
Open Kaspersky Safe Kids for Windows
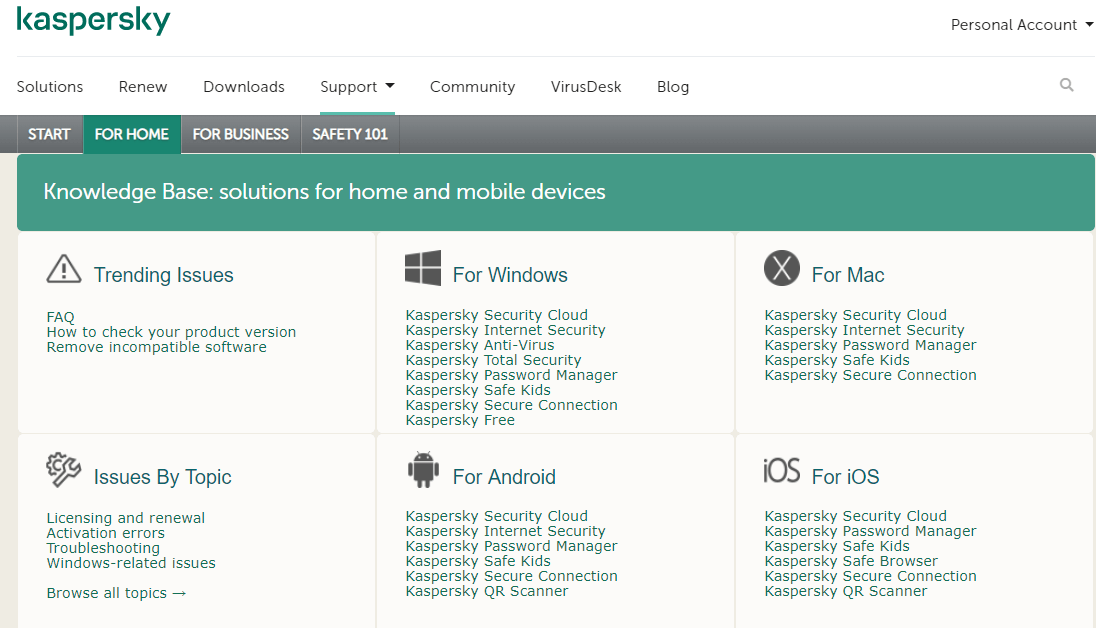(478, 390)
